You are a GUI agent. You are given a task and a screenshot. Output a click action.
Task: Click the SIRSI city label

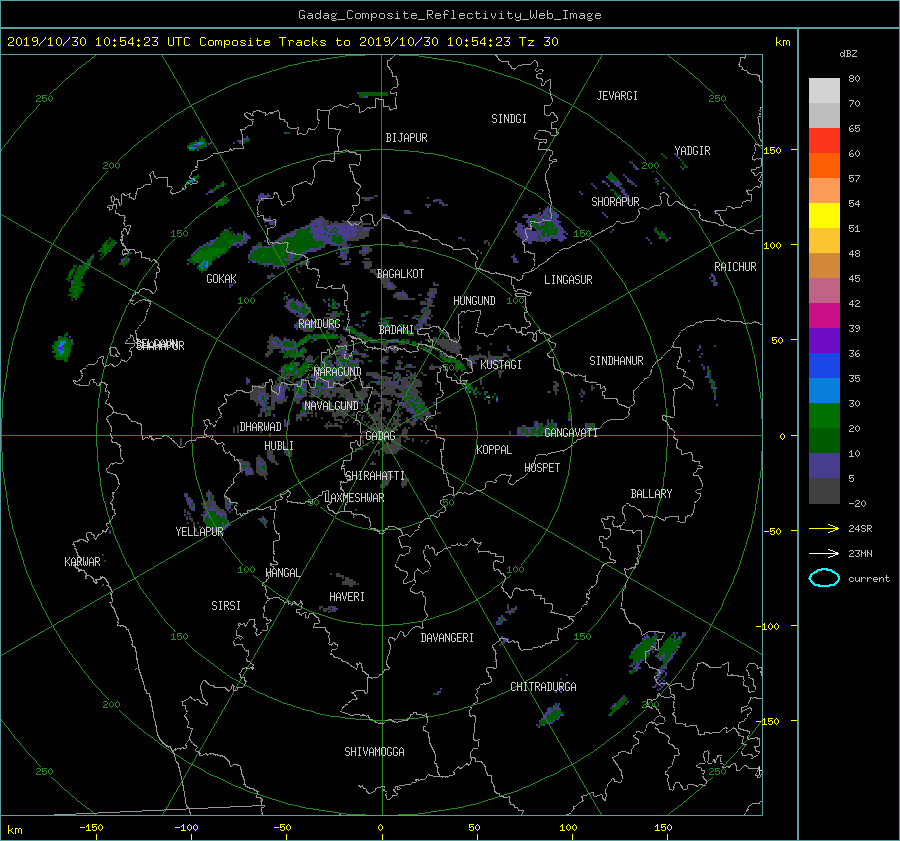click(x=226, y=606)
